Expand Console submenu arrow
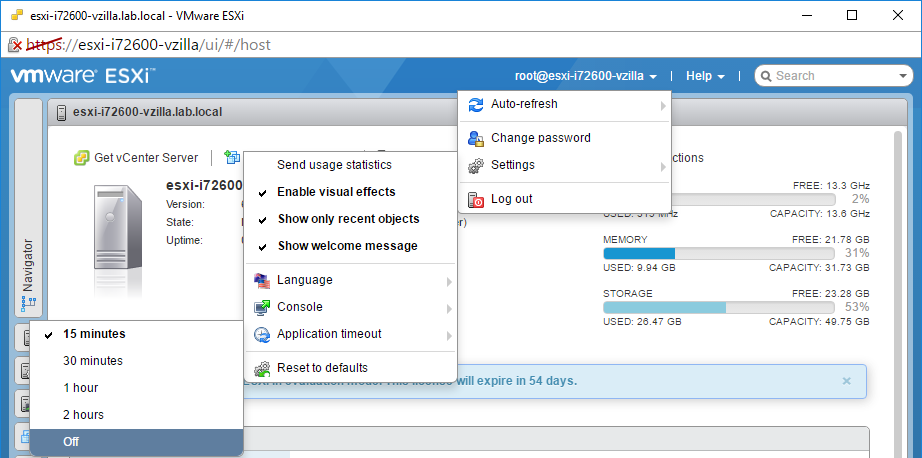This screenshot has width=922, height=458. (449, 309)
